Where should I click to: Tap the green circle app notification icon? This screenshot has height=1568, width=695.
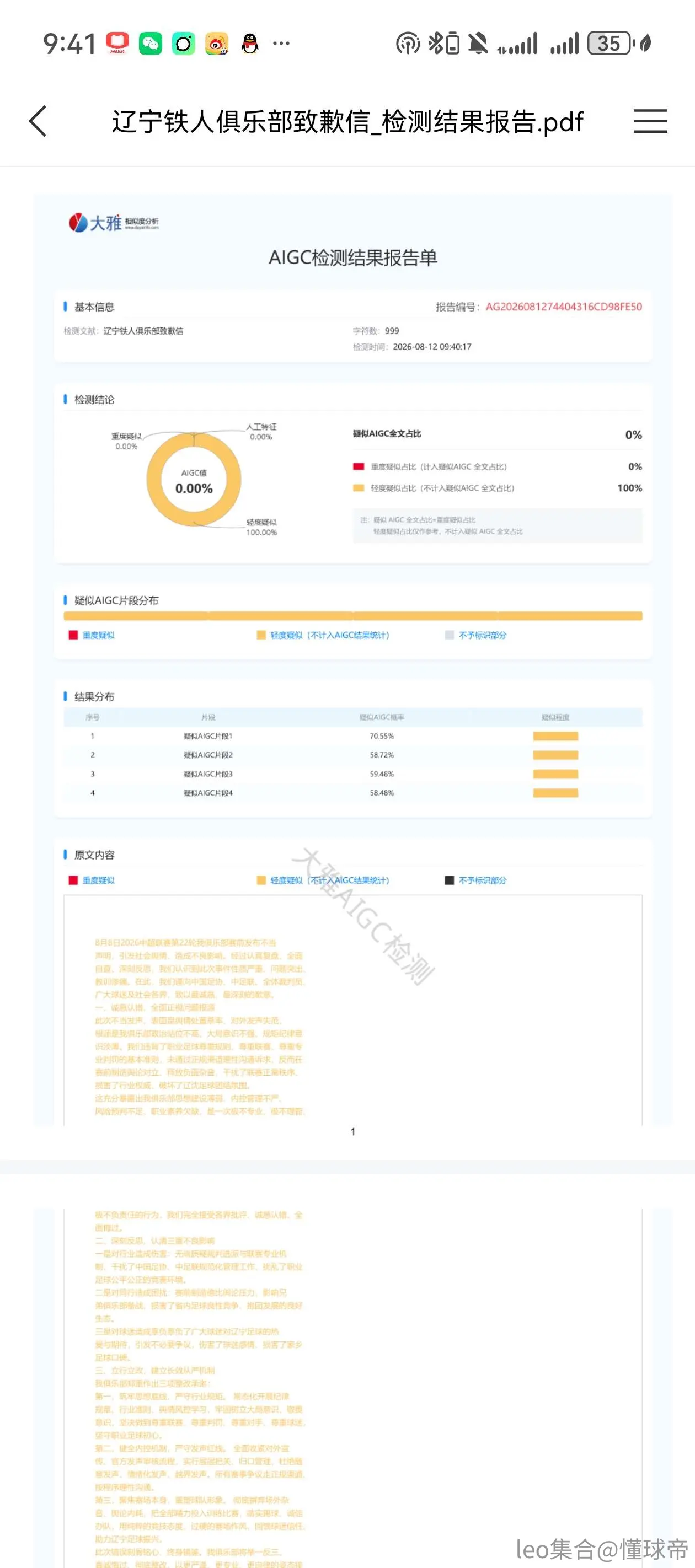pyautogui.click(x=183, y=43)
